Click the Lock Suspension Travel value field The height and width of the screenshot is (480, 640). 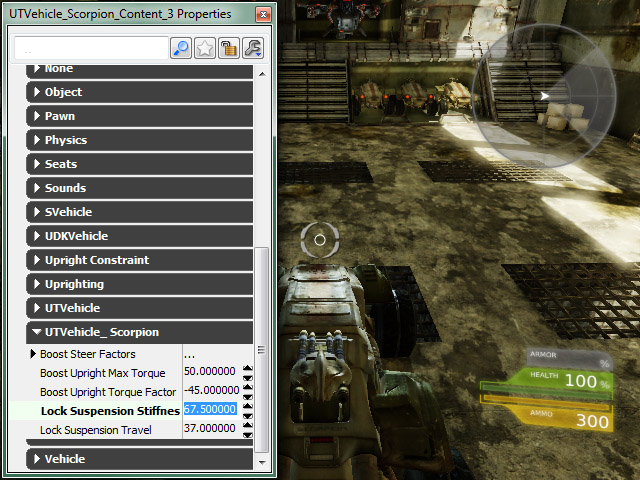point(211,429)
